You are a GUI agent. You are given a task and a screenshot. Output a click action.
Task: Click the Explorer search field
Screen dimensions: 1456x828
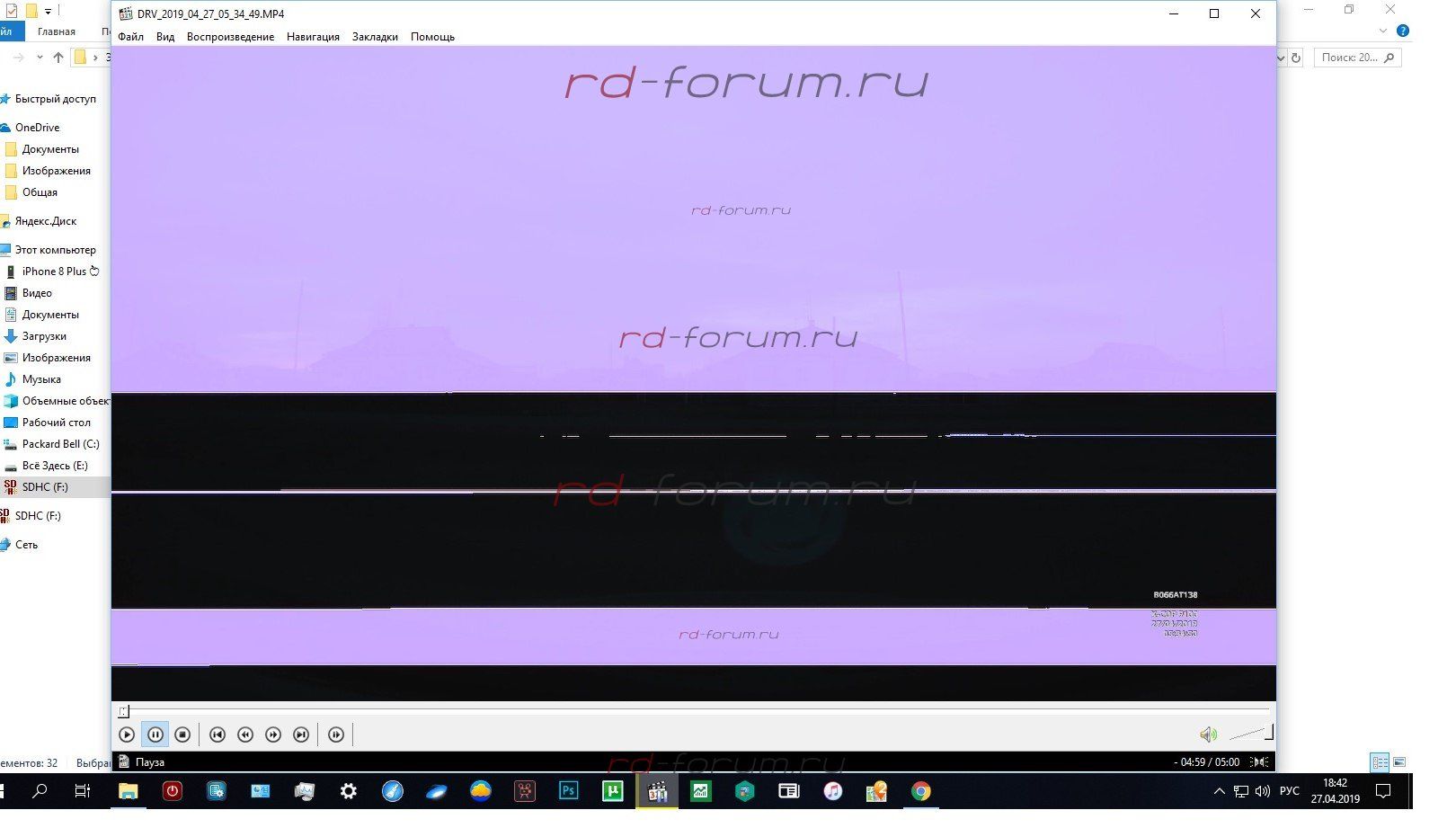click(1348, 58)
